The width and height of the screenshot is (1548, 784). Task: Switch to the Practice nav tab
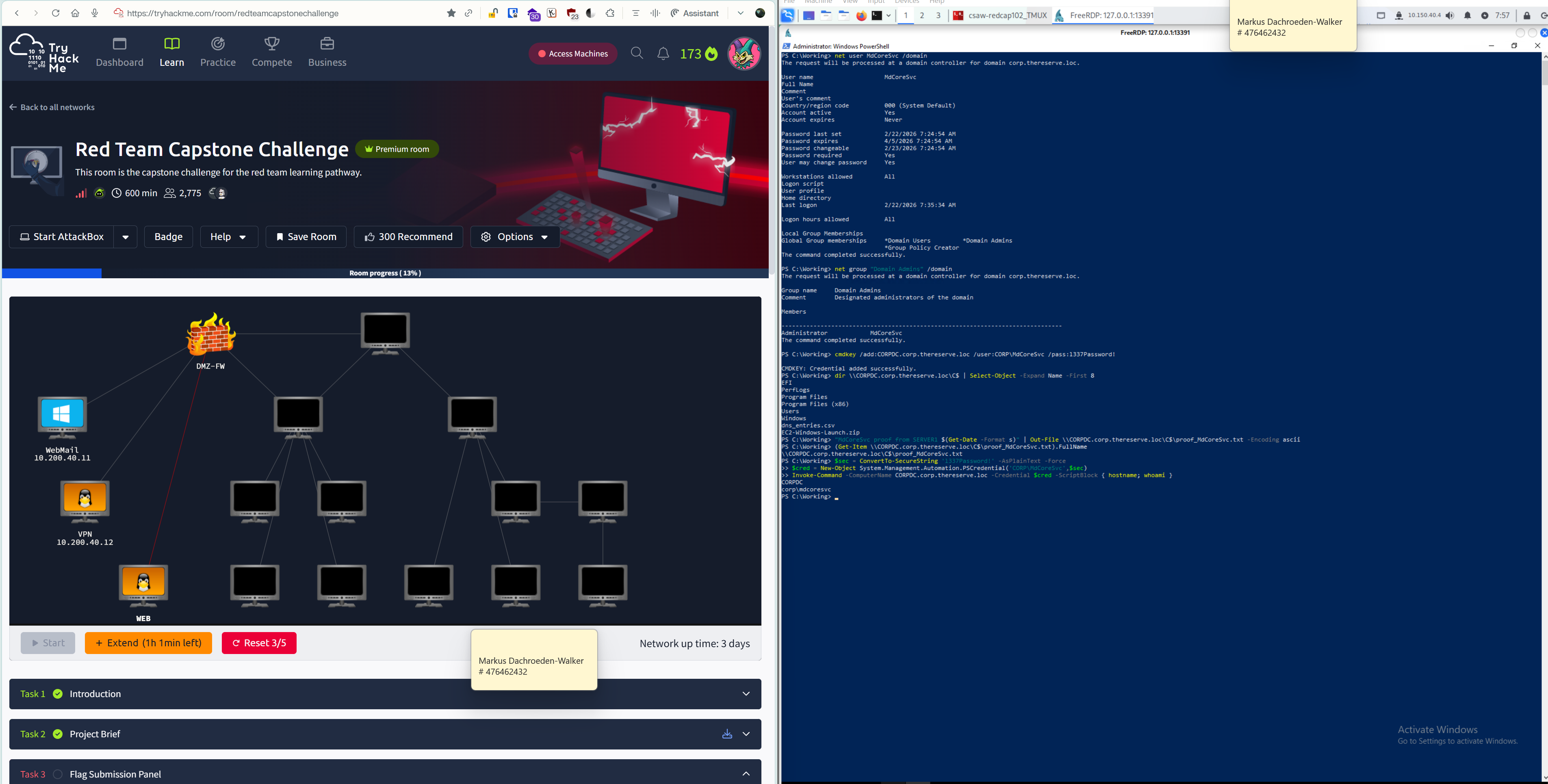pos(217,52)
